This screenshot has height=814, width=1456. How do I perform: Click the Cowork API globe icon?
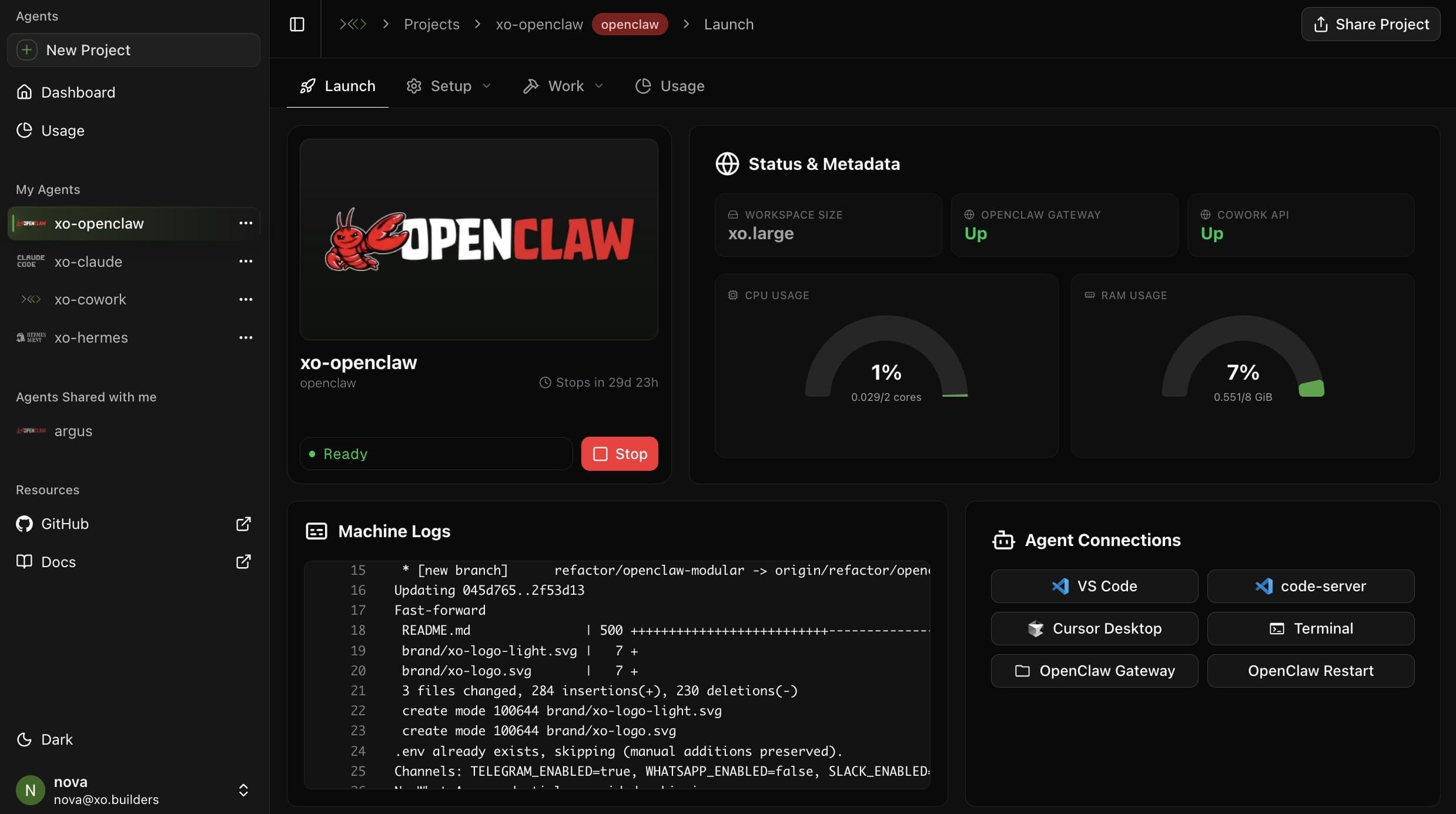coord(1206,215)
